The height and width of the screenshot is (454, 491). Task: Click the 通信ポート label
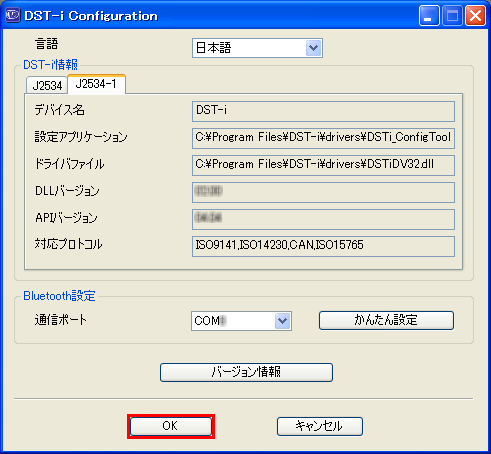point(61,320)
